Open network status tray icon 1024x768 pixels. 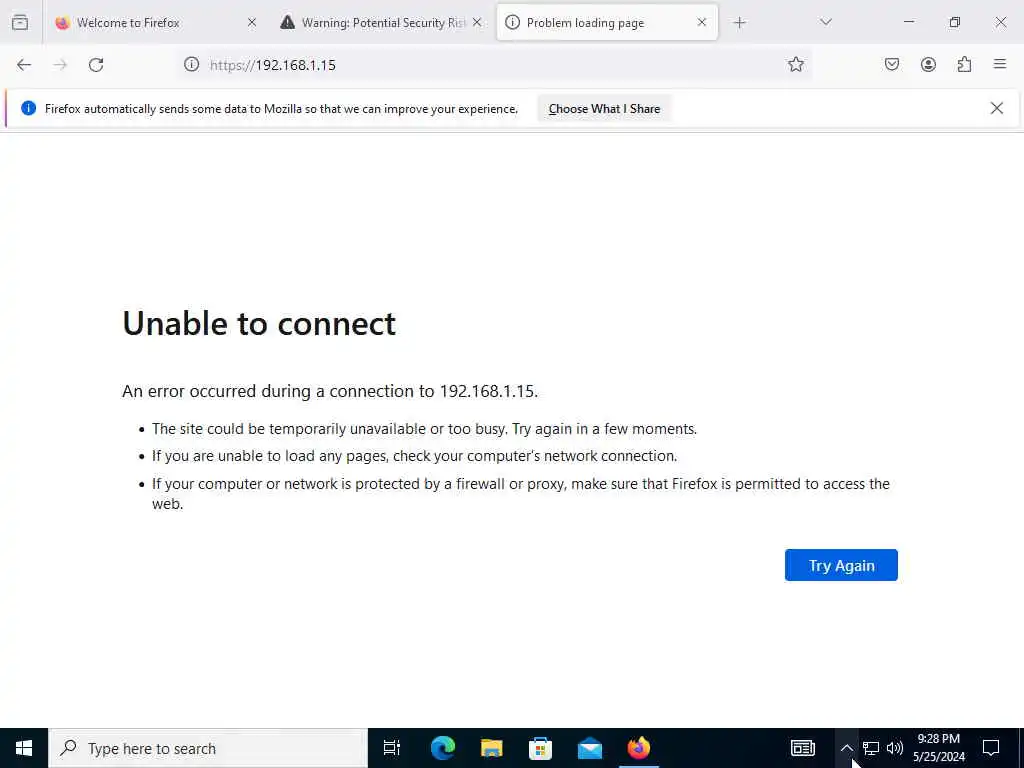(871, 748)
